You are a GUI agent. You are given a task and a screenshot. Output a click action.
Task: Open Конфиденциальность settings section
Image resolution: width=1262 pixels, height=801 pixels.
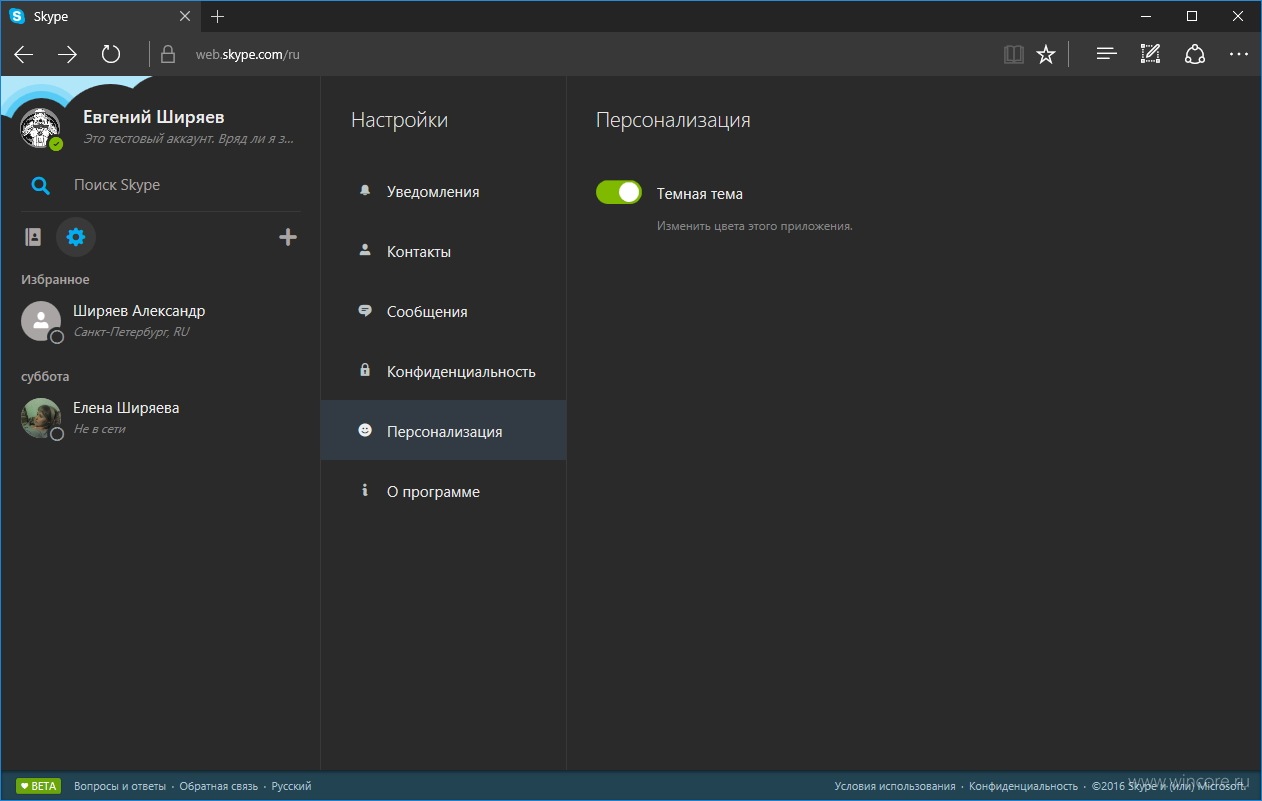point(443,372)
